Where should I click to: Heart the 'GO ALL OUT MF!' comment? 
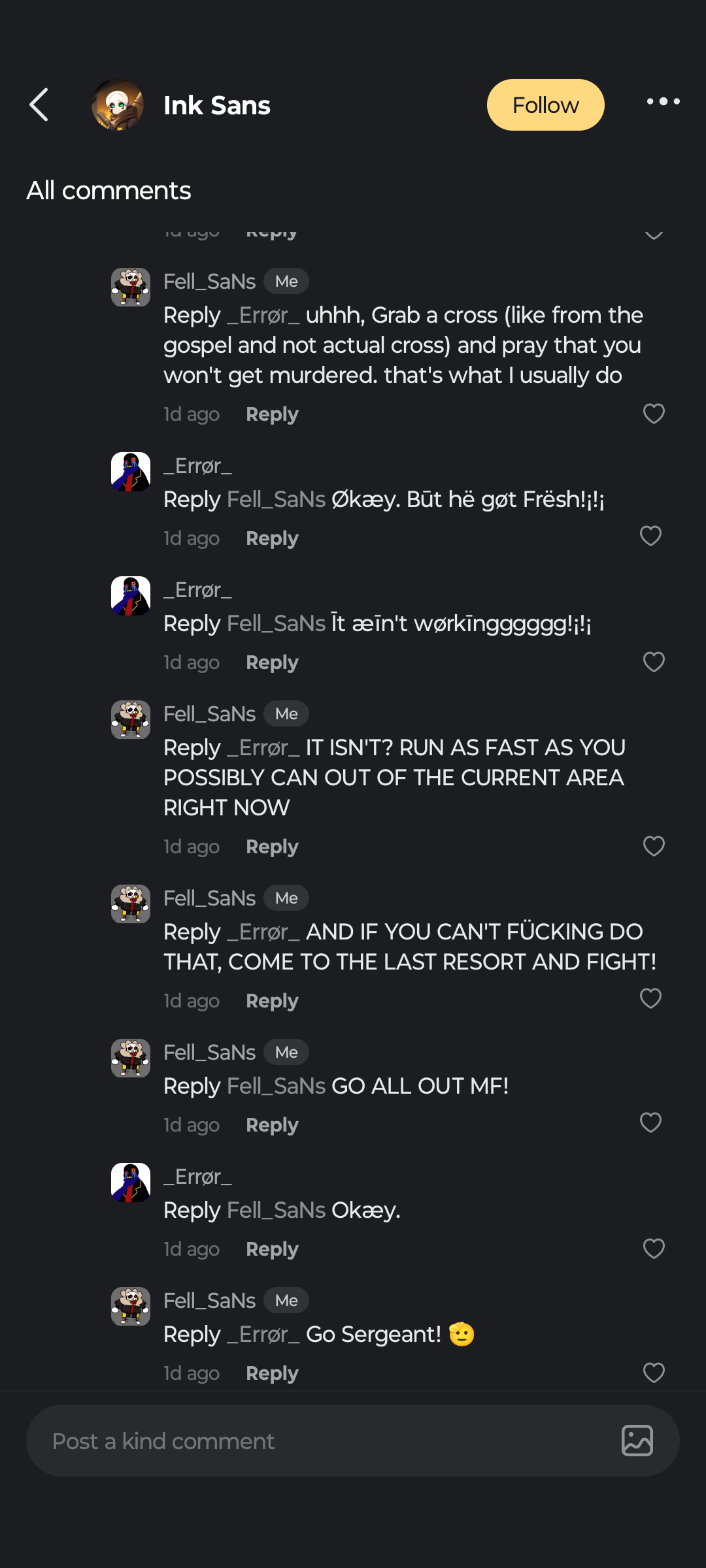[x=650, y=1123]
